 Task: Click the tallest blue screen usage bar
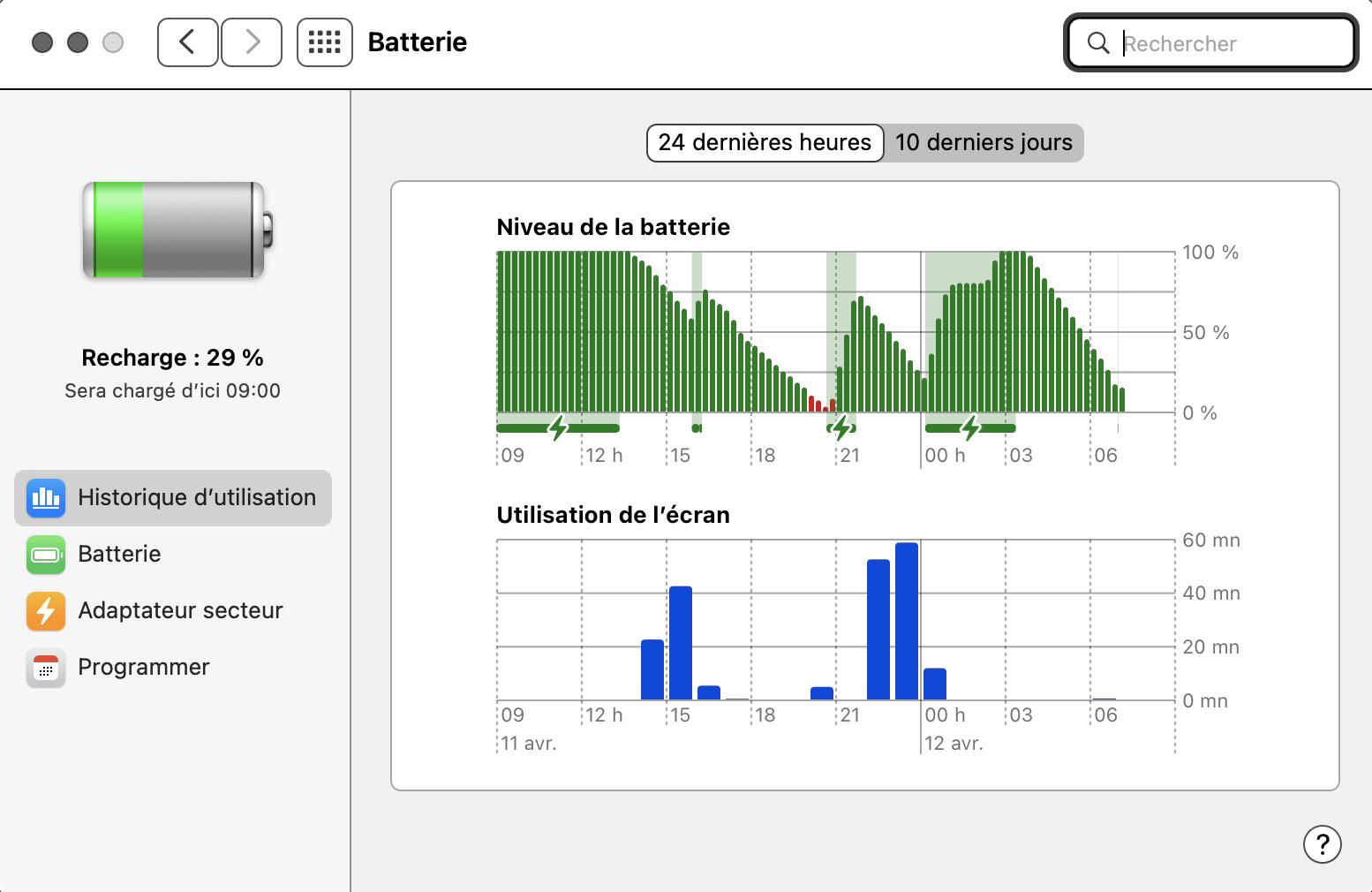pyautogui.click(x=907, y=621)
